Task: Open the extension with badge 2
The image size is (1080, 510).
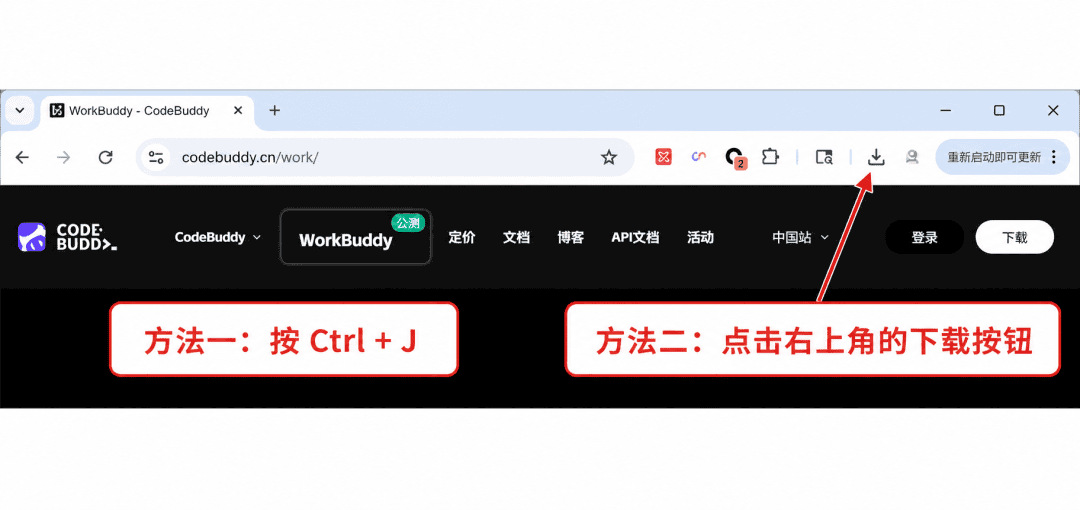Action: tap(735, 158)
